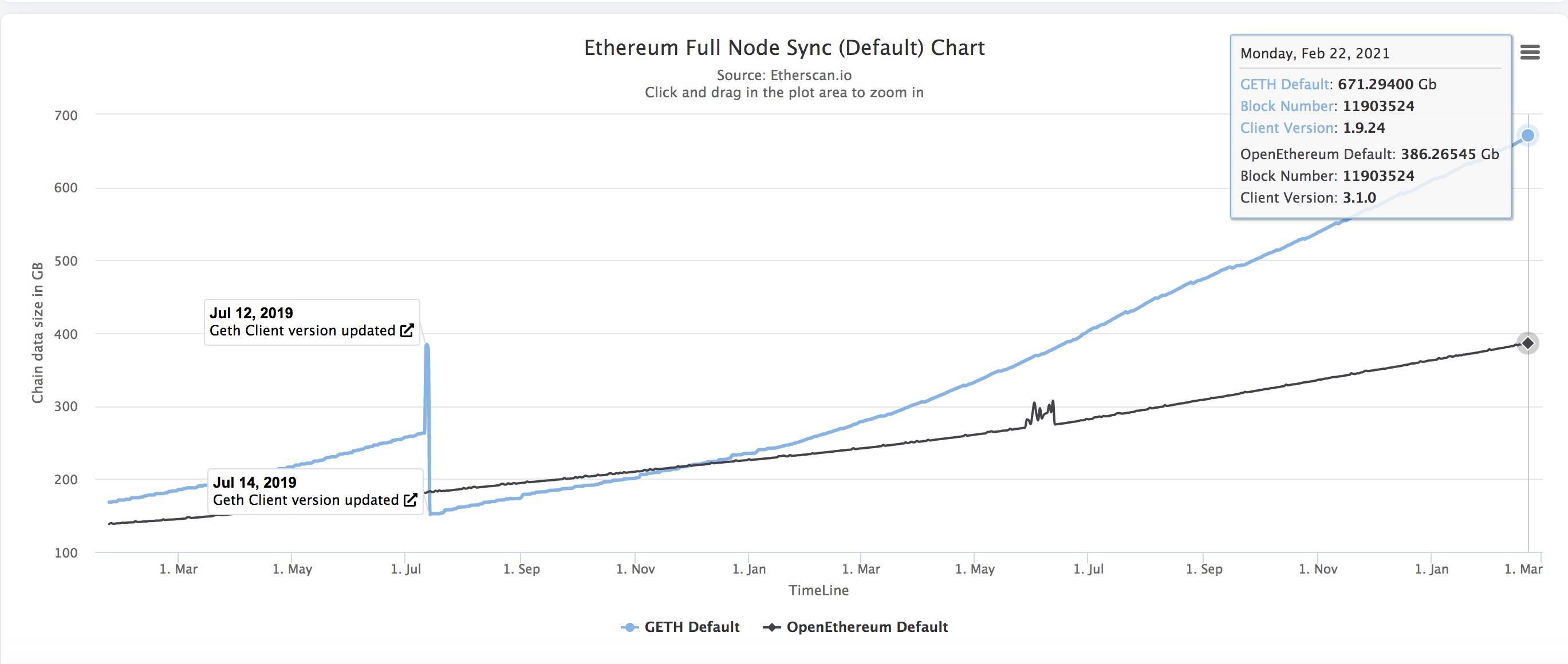Click the dark diamond symbol in the legend
The width and height of the screenshot is (1568, 664).
772,627
